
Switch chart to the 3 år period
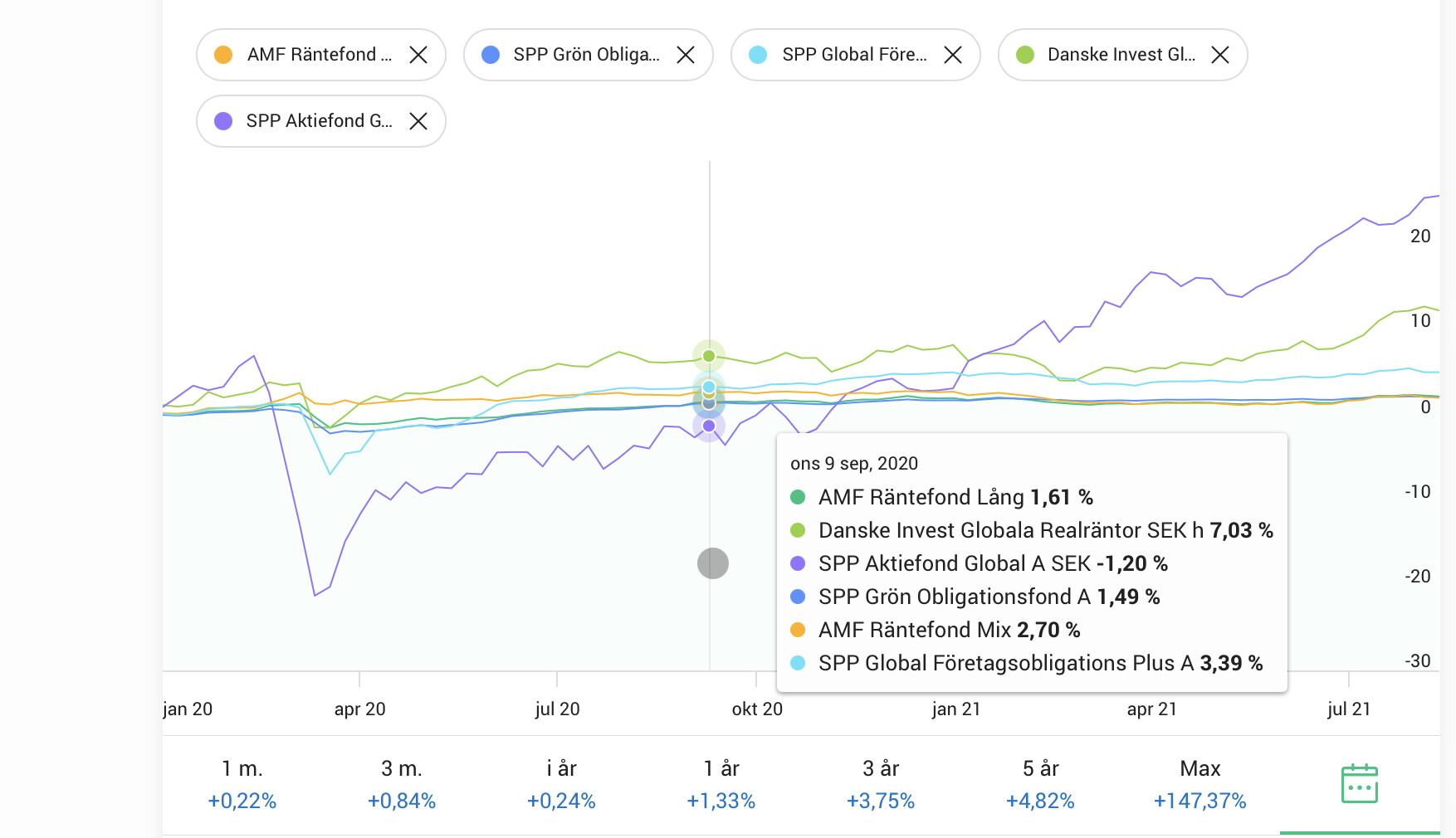[x=880, y=784]
